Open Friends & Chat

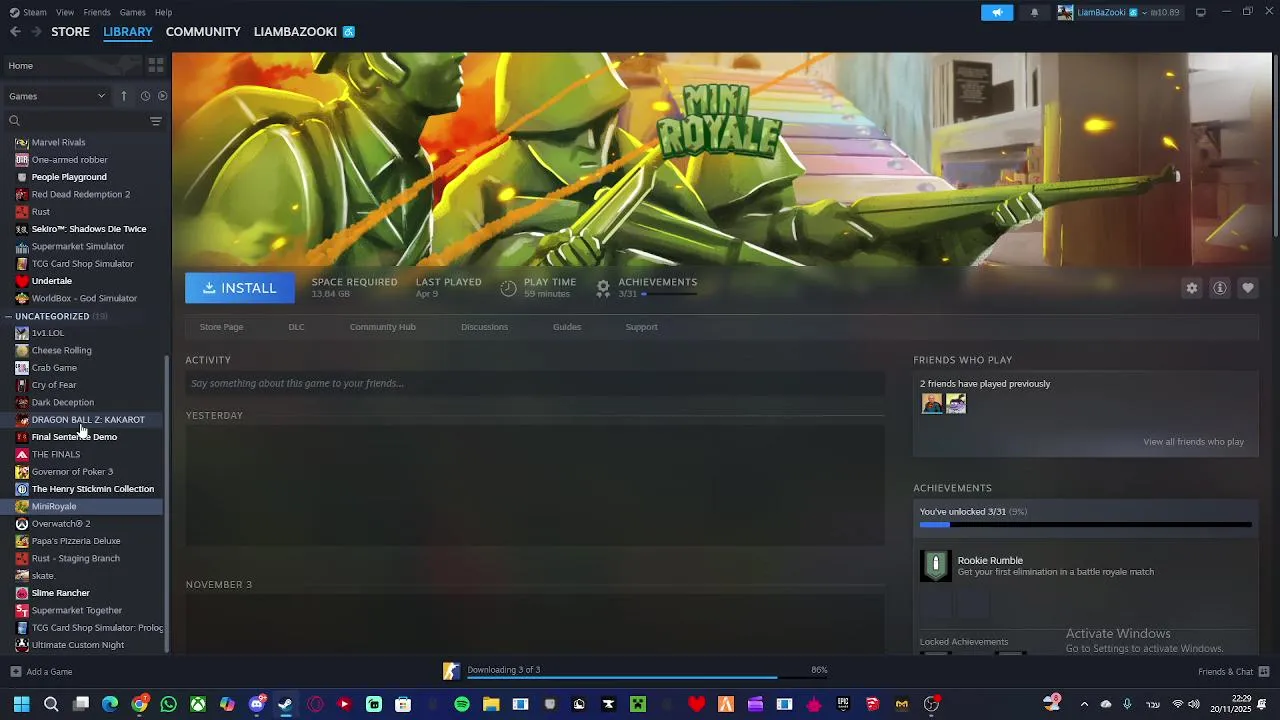point(1233,672)
